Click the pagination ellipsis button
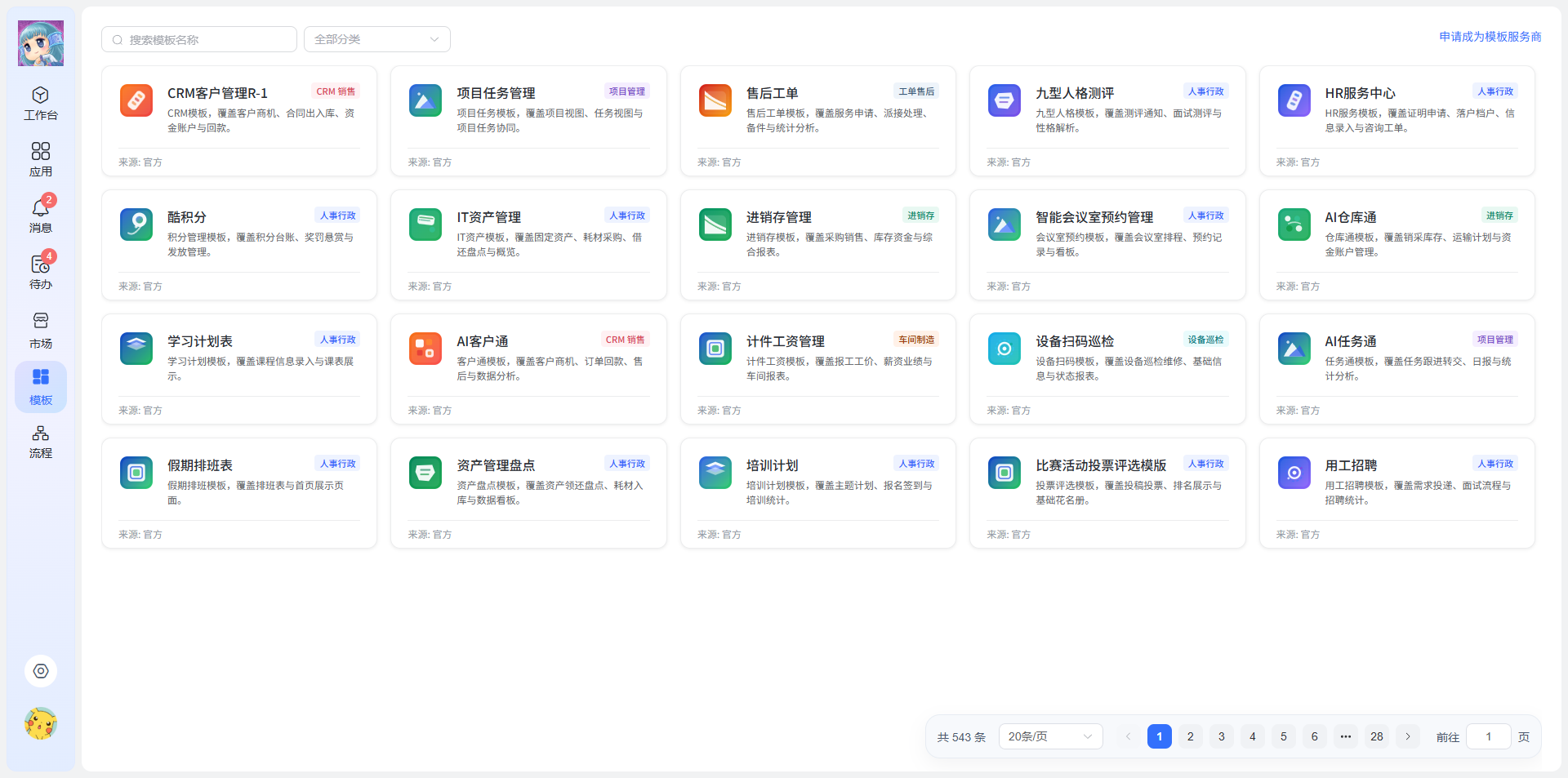1568x778 pixels. [1346, 736]
